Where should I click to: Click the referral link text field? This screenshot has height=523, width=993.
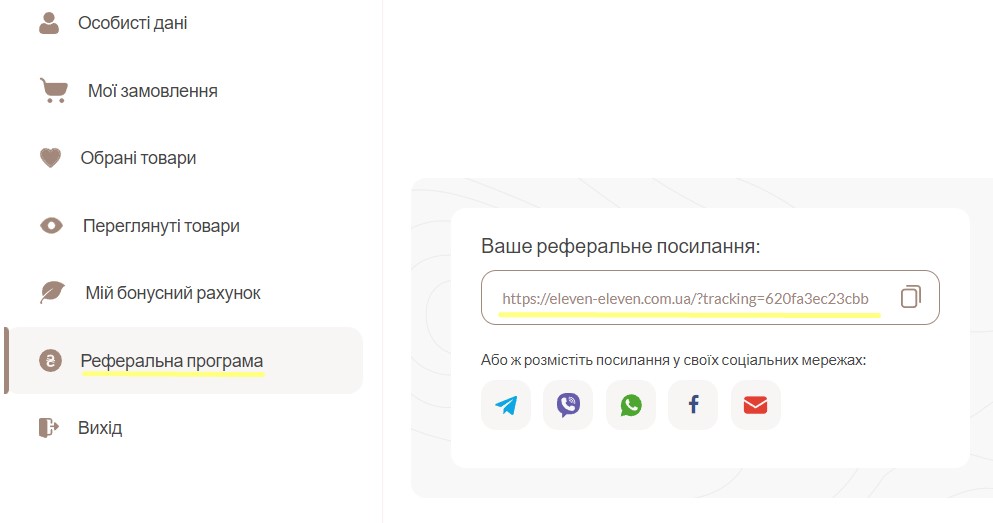click(710, 298)
